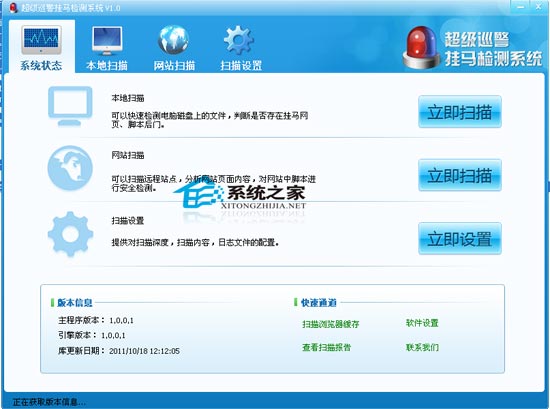Open the 查看扫描报告 link

[327, 347]
